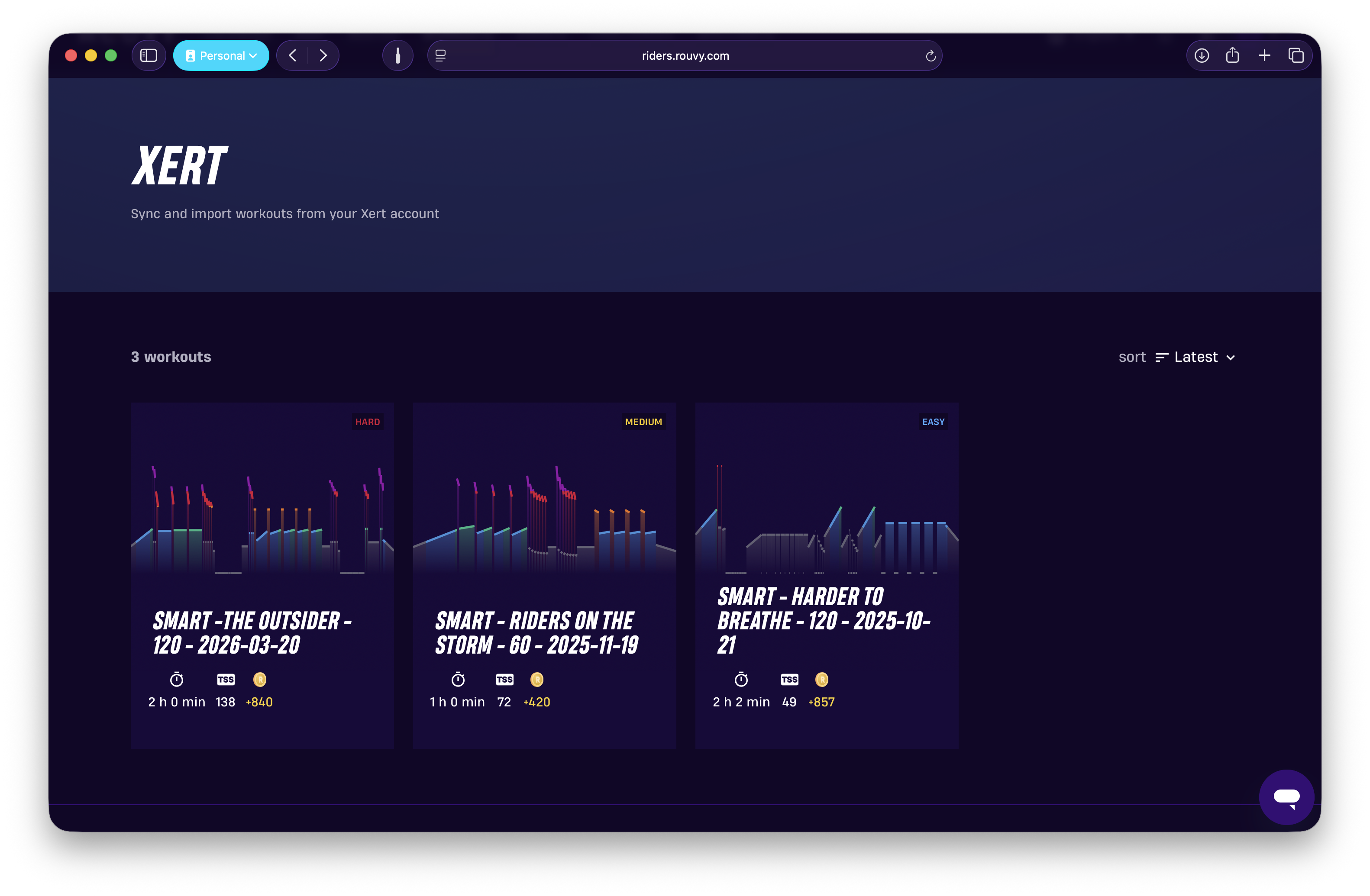Viewport: 1370px width, 896px height.
Task: Open the Share menu
Action: pos(1232,55)
